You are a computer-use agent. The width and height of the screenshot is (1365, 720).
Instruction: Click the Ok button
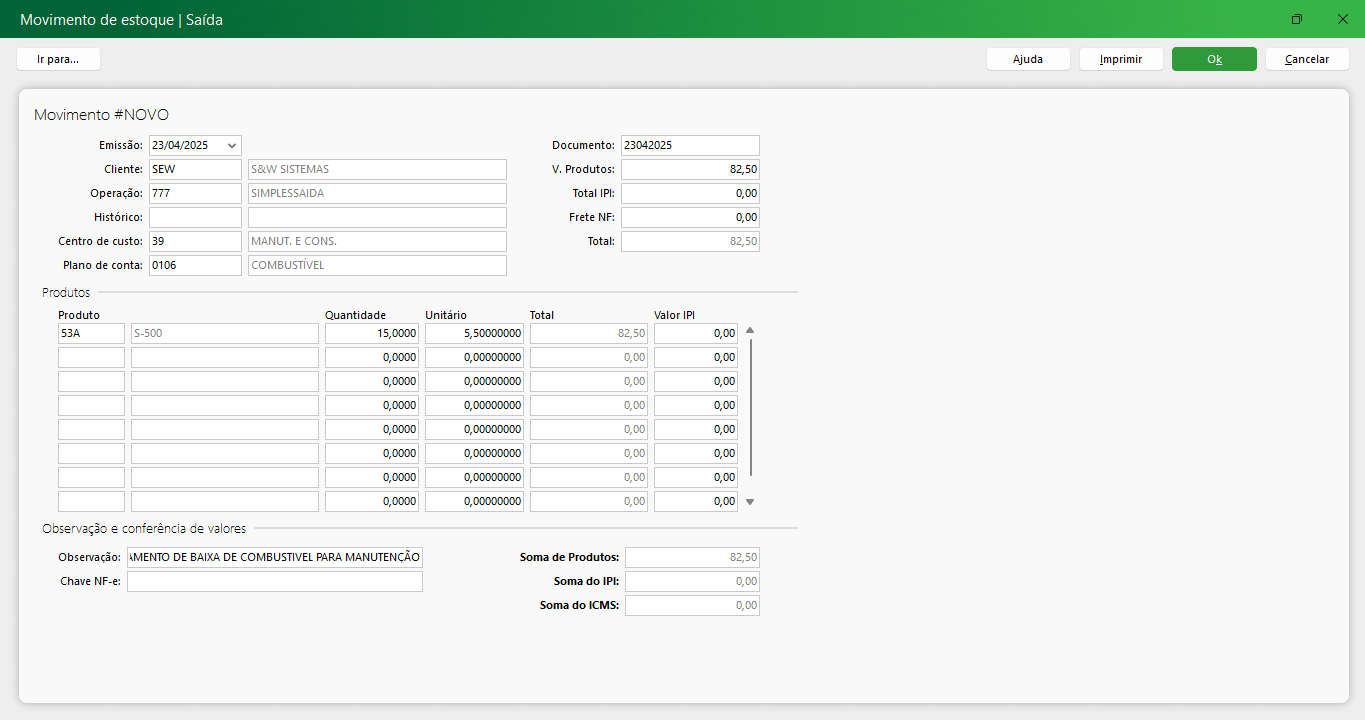(x=1214, y=59)
